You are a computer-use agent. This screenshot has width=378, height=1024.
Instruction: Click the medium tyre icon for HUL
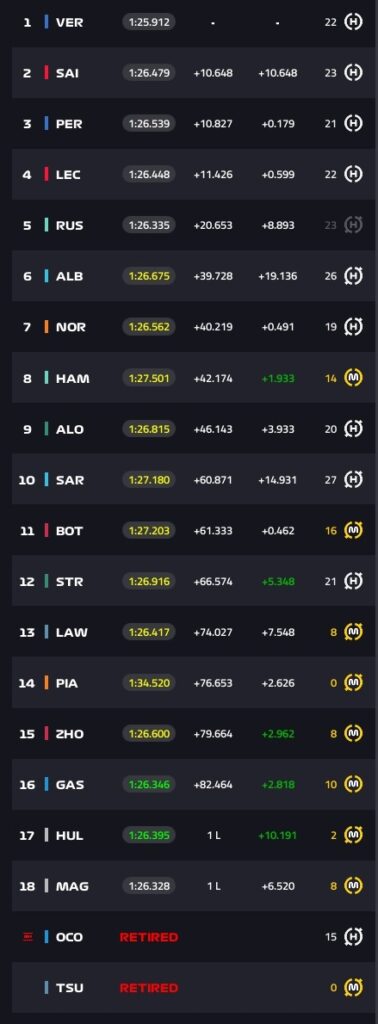click(353, 835)
